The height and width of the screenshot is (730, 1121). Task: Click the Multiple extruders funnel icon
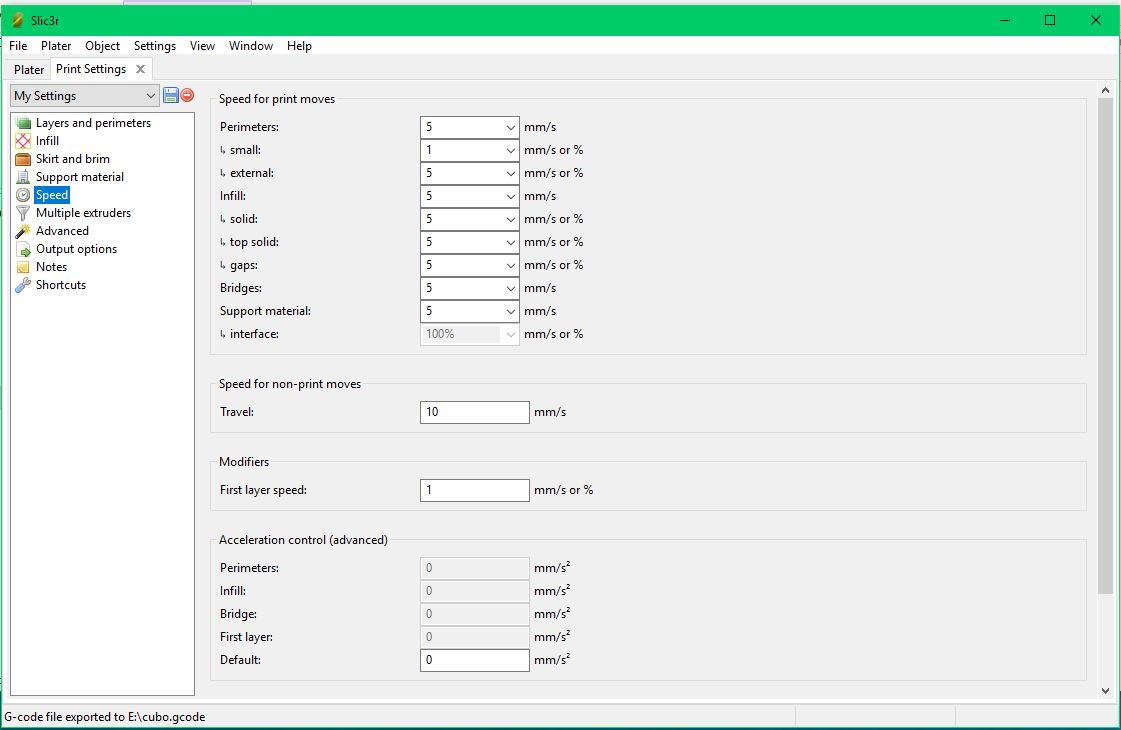23,213
